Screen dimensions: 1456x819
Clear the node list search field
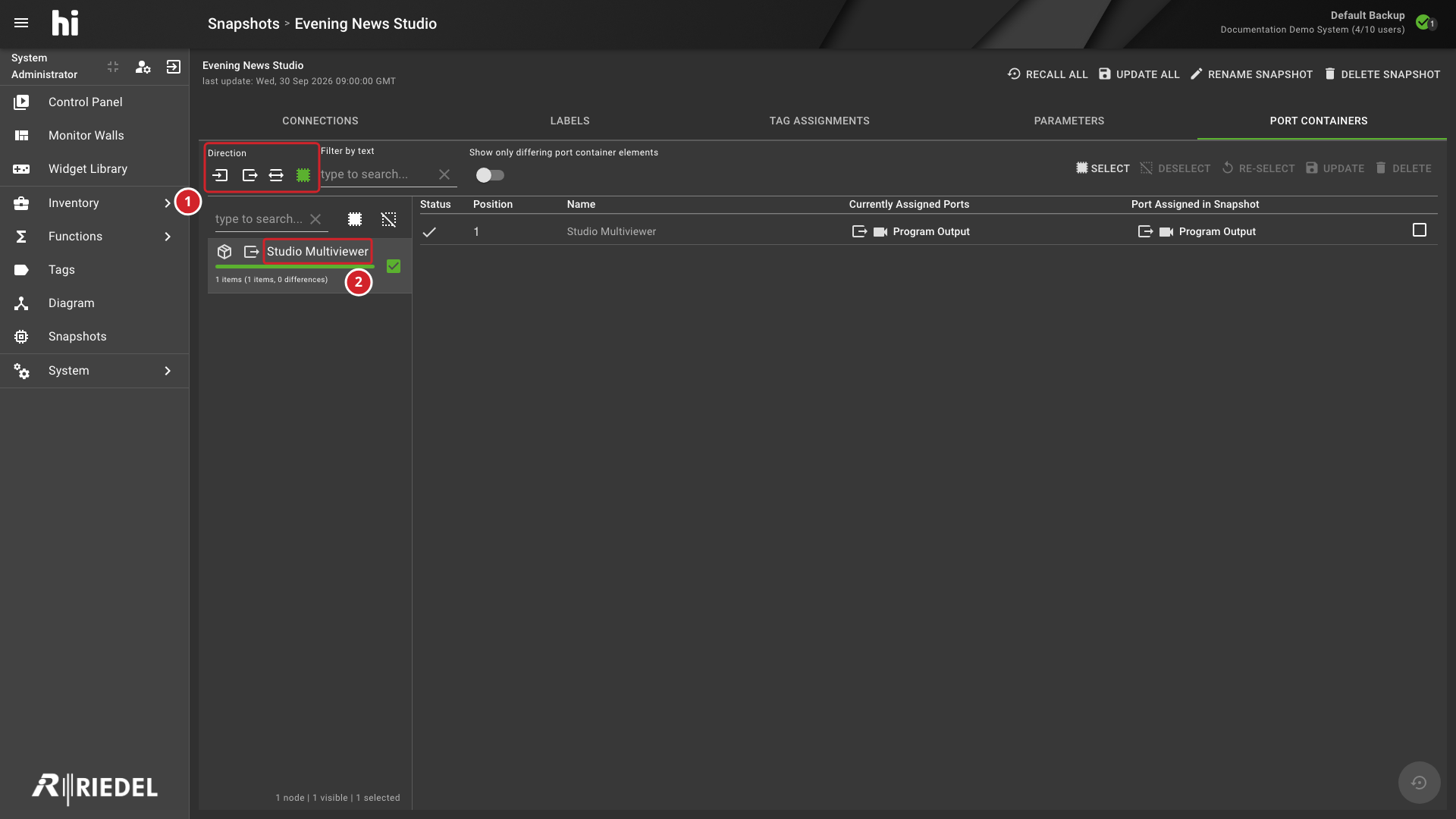[315, 219]
